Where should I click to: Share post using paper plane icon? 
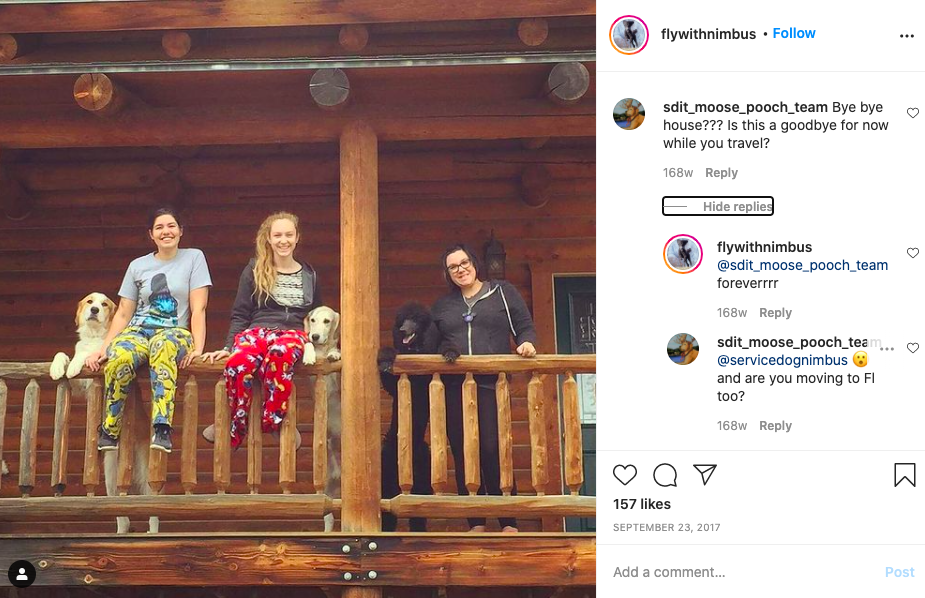point(704,474)
